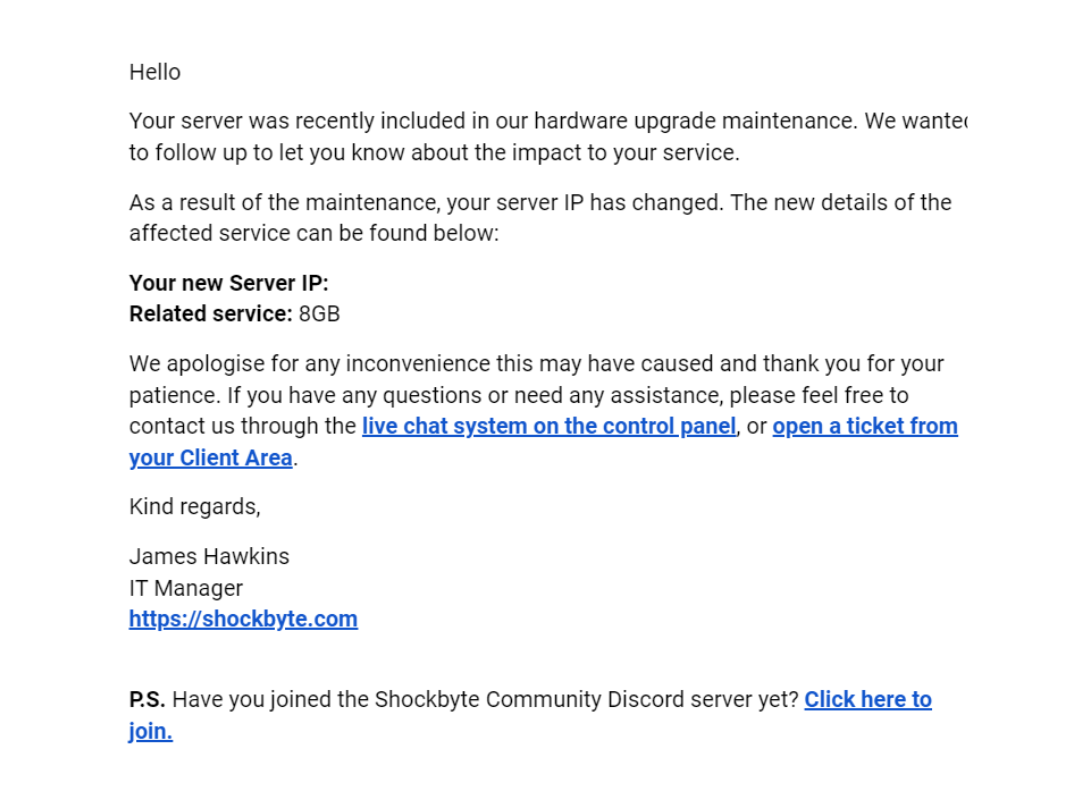Image resolution: width=1080 pixels, height=800 pixels.
Task: Visit the shockbyte.com website link
Action: click(x=243, y=619)
